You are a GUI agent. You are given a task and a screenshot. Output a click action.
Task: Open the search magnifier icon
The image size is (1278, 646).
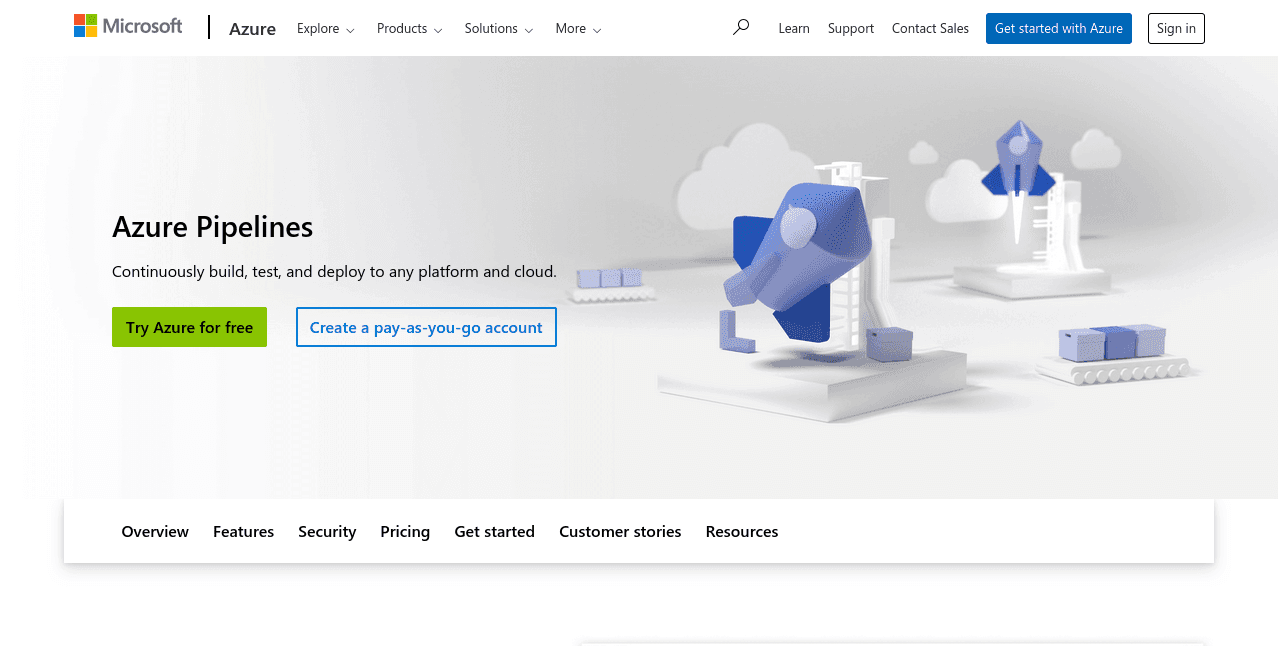click(740, 28)
